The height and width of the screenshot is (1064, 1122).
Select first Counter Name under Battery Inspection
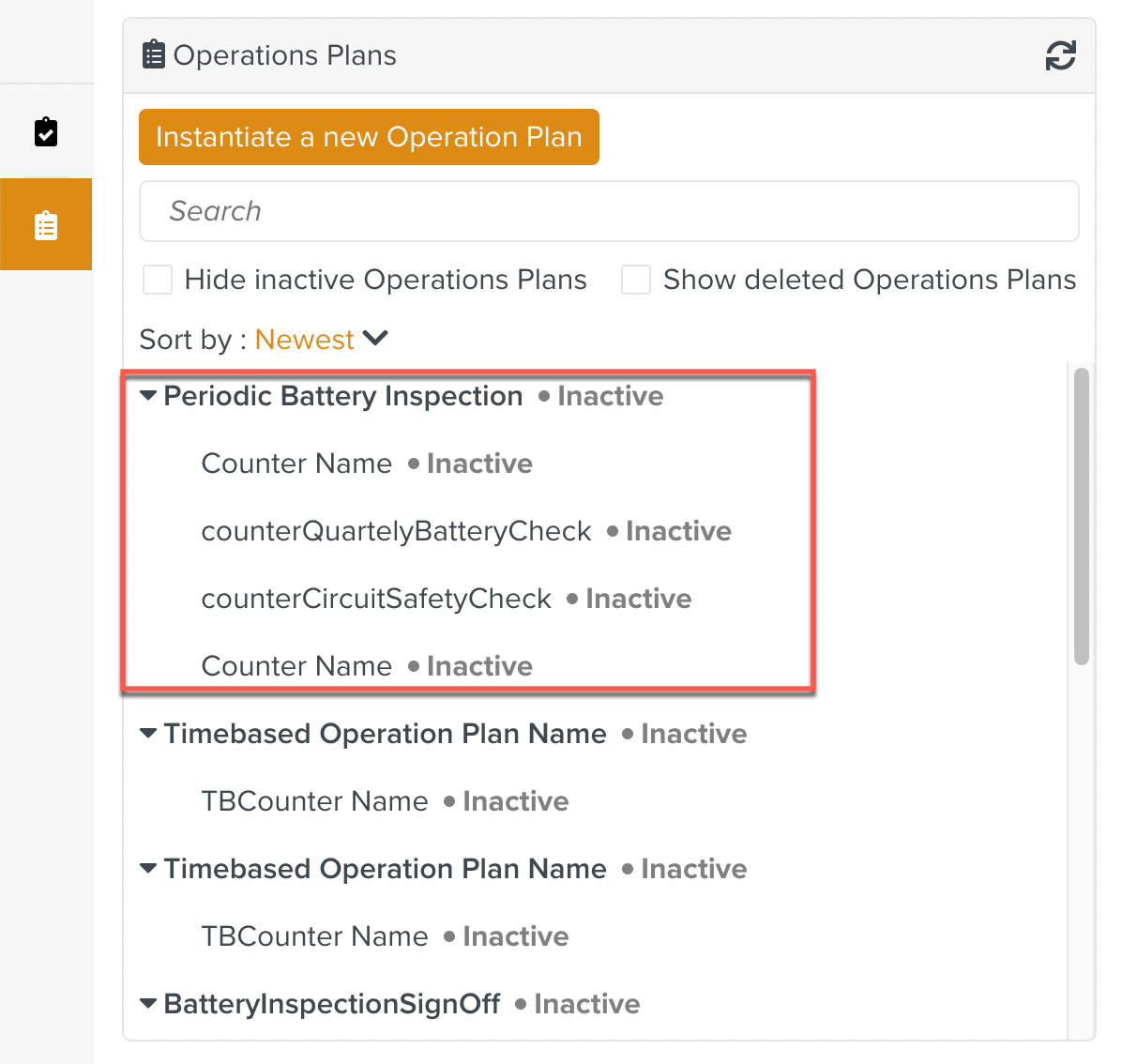(x=296, y=464)
